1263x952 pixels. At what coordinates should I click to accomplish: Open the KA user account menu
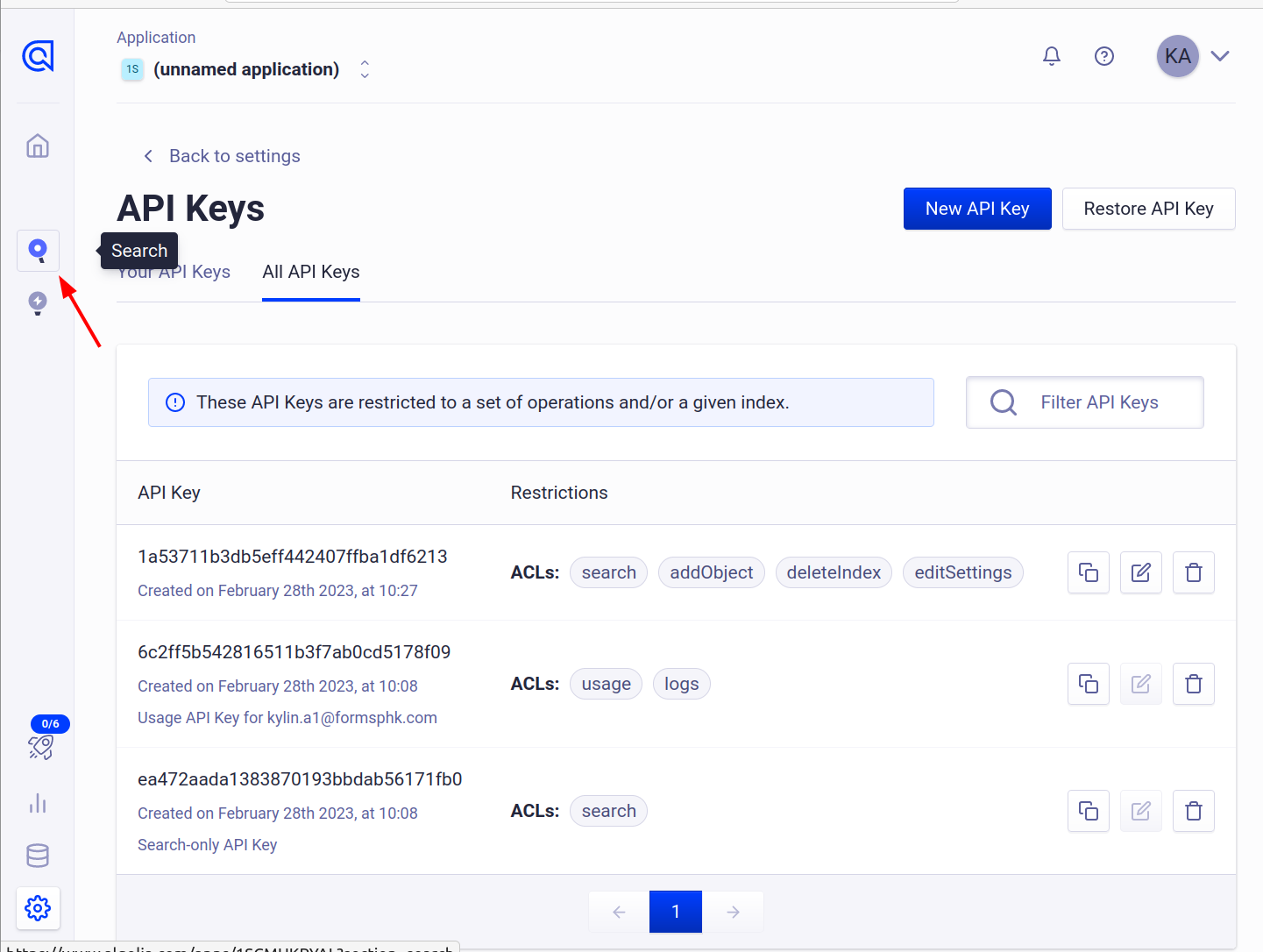pyautogui.click(x=1194, y=56)
